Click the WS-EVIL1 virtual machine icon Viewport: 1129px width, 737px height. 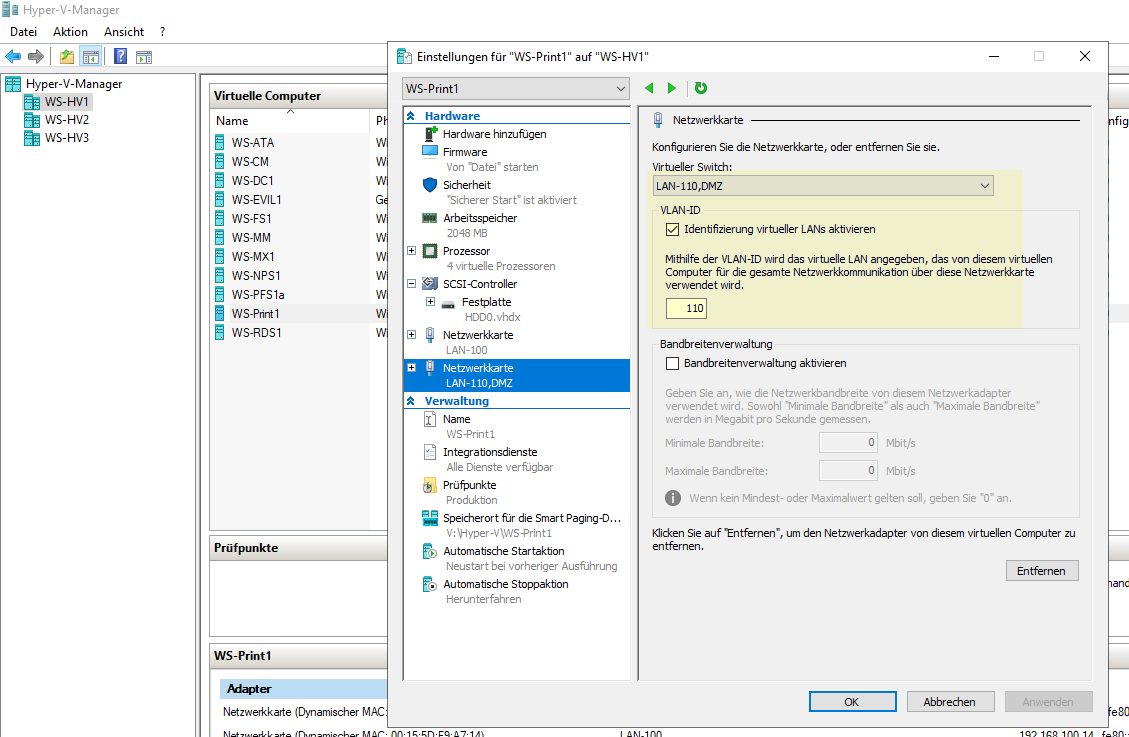pyautogui.click(x=220, y=199)
